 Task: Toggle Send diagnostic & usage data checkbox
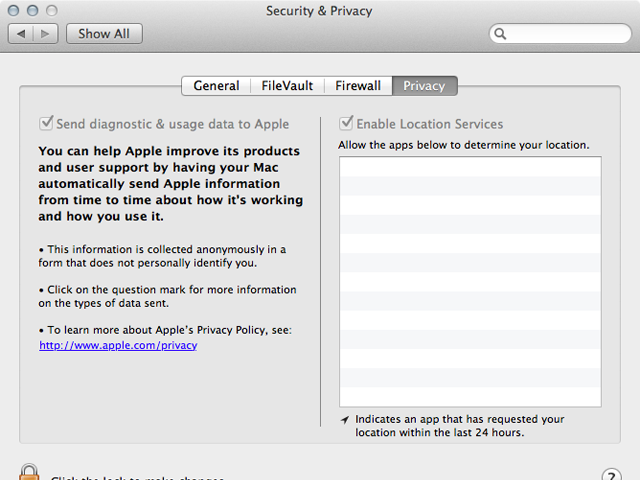[46, 123]
